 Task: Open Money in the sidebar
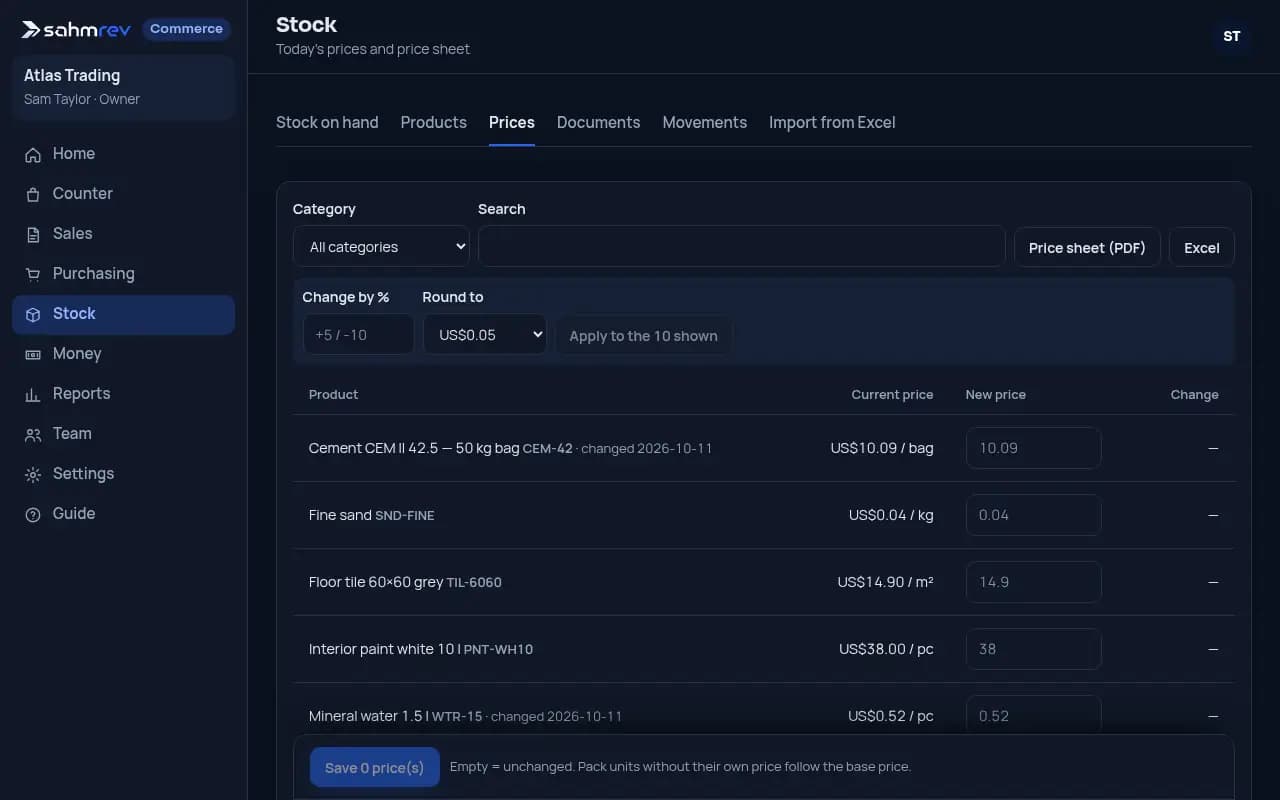pos(124,354)
